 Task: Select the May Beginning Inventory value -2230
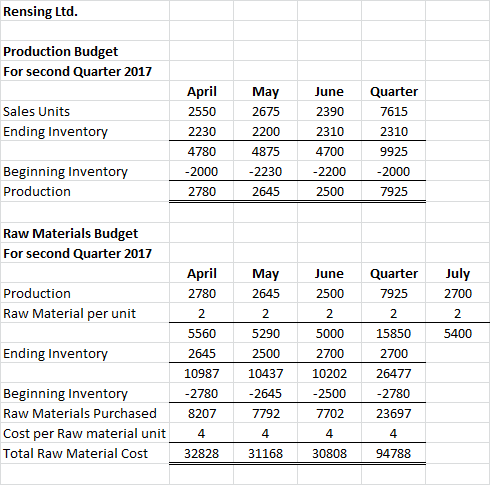(x=266, y=172)
